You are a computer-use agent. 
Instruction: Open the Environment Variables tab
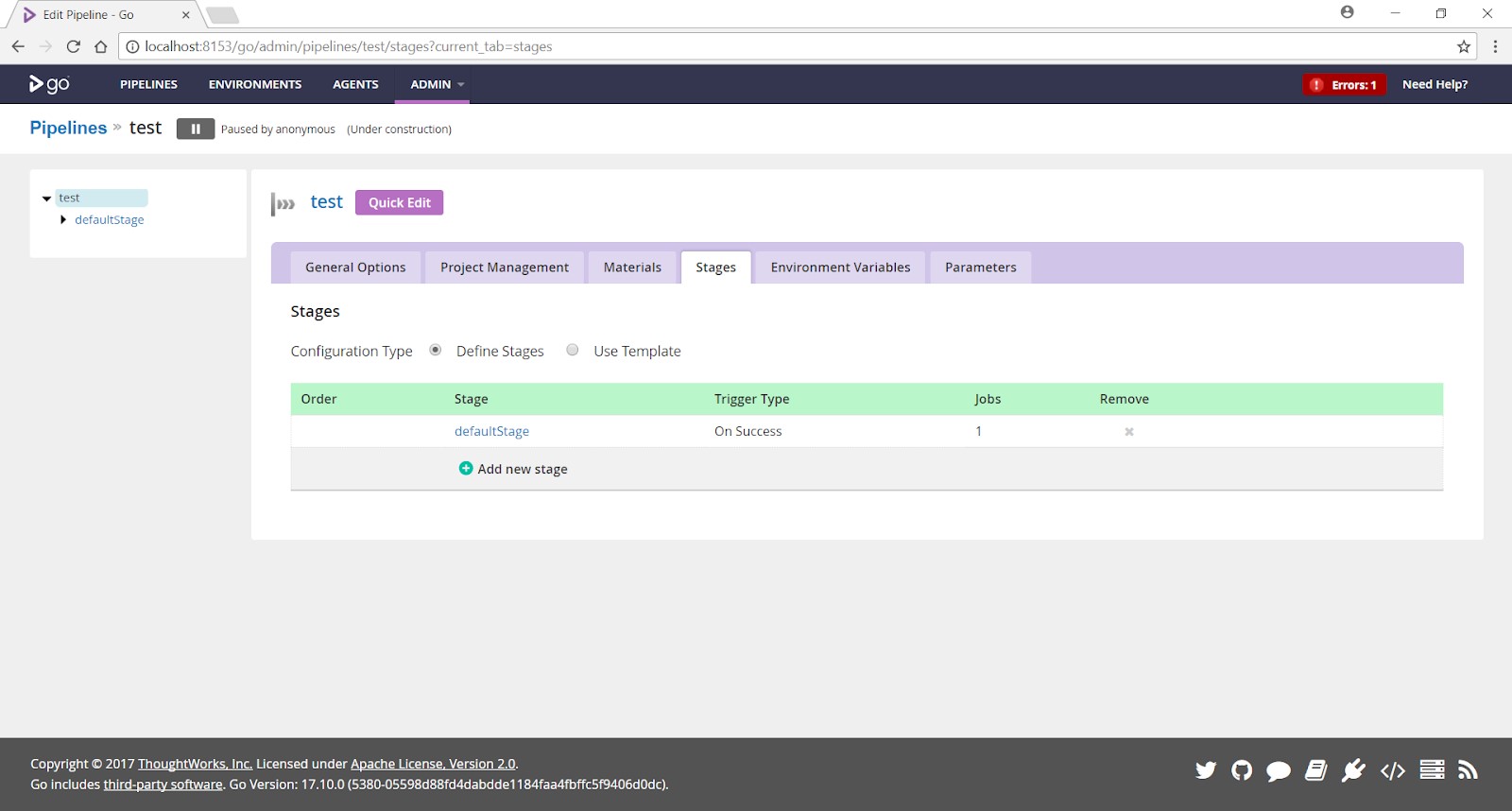pyautogui.click(x=840, y=267)
